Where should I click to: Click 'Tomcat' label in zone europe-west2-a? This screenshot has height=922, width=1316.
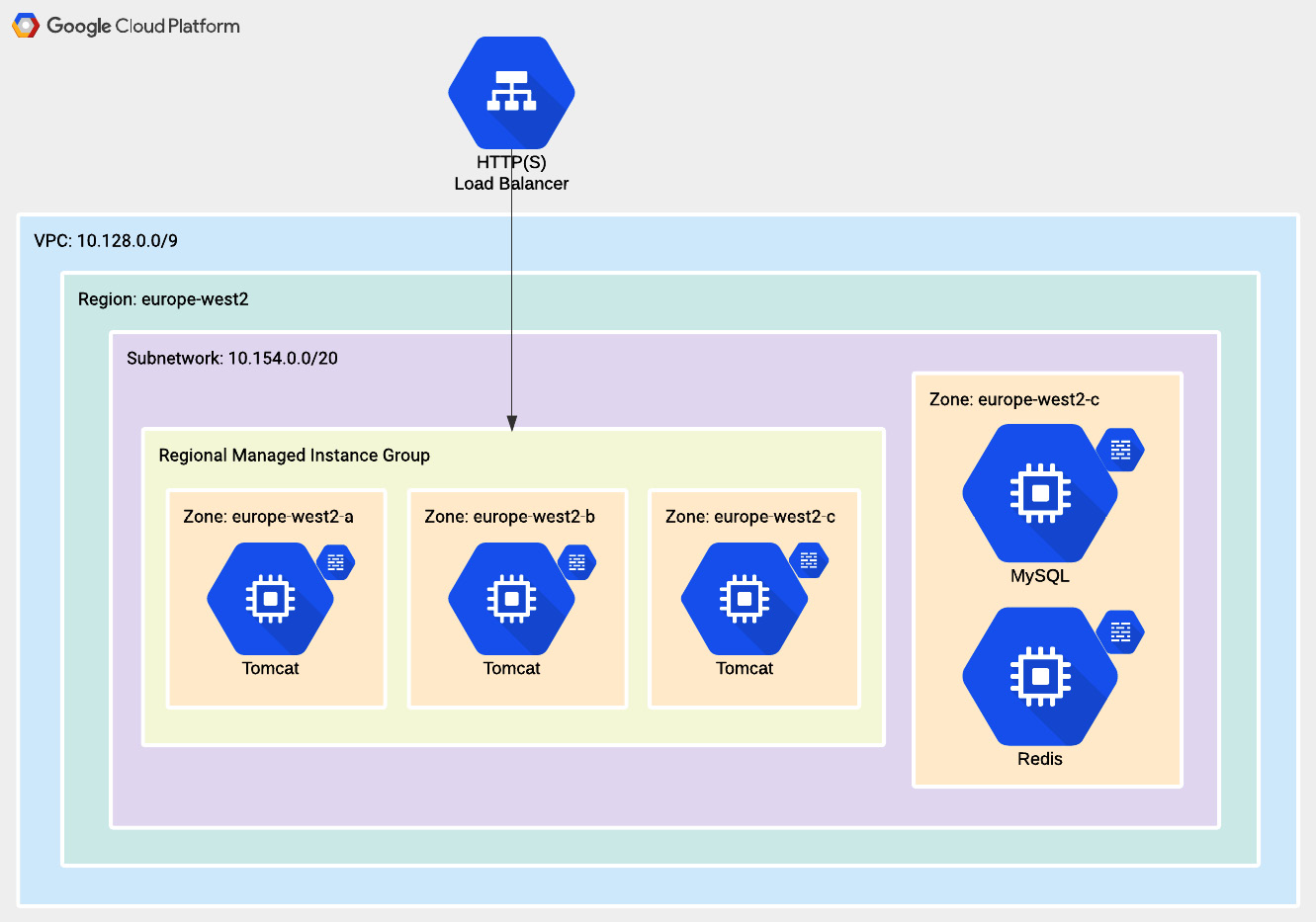pyautogui.click(x=270, y=668)
